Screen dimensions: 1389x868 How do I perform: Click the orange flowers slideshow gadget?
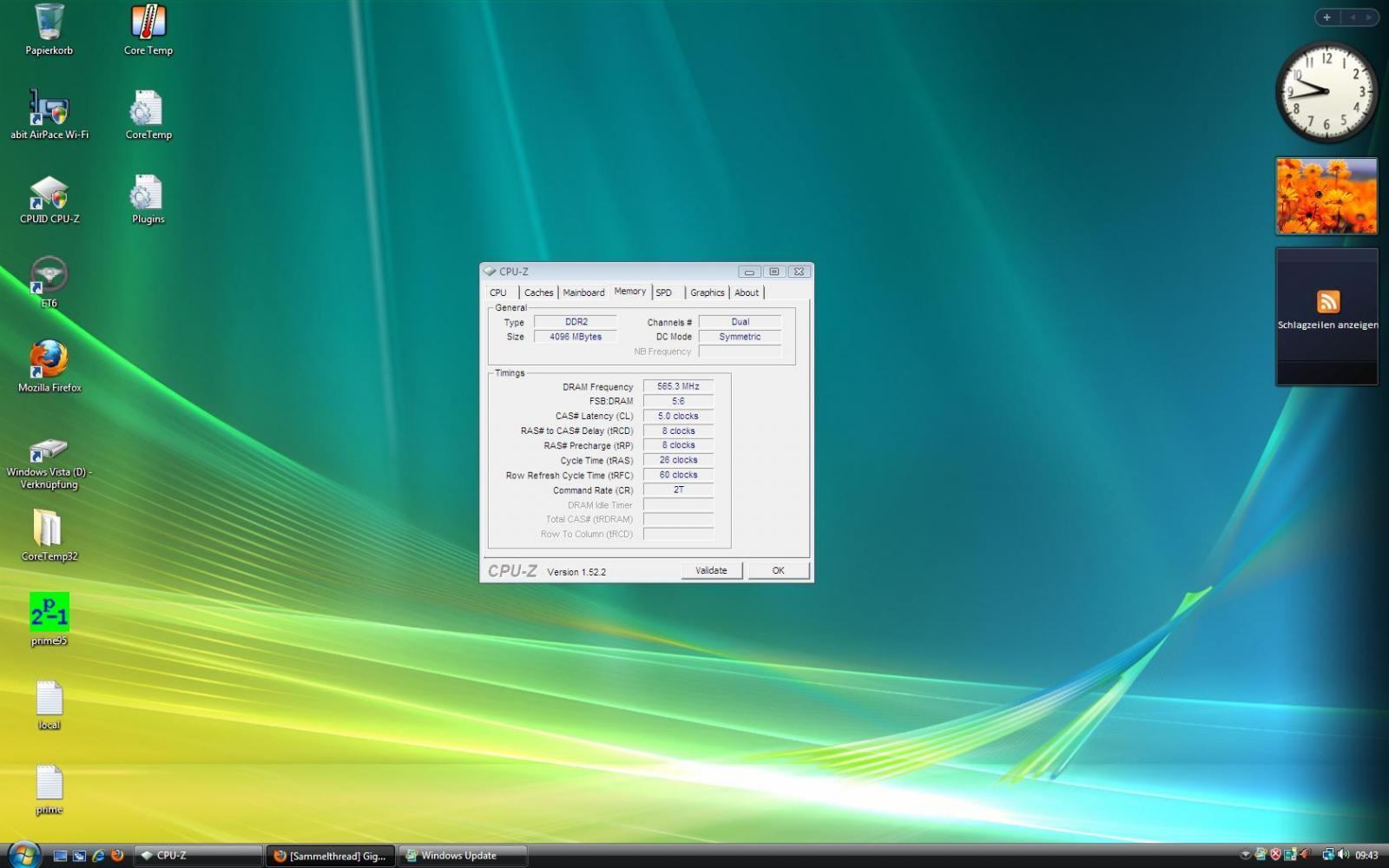(1326, 196)
